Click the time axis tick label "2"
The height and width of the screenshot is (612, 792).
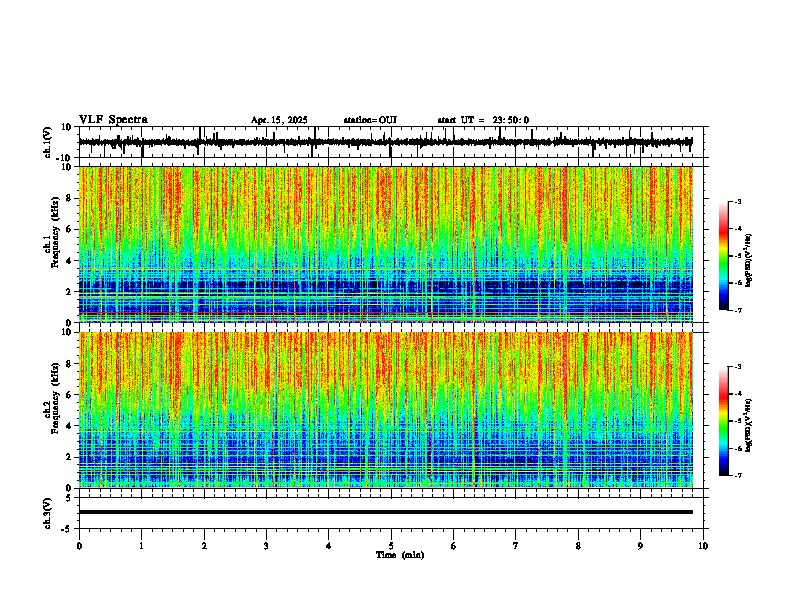point(204,546)
